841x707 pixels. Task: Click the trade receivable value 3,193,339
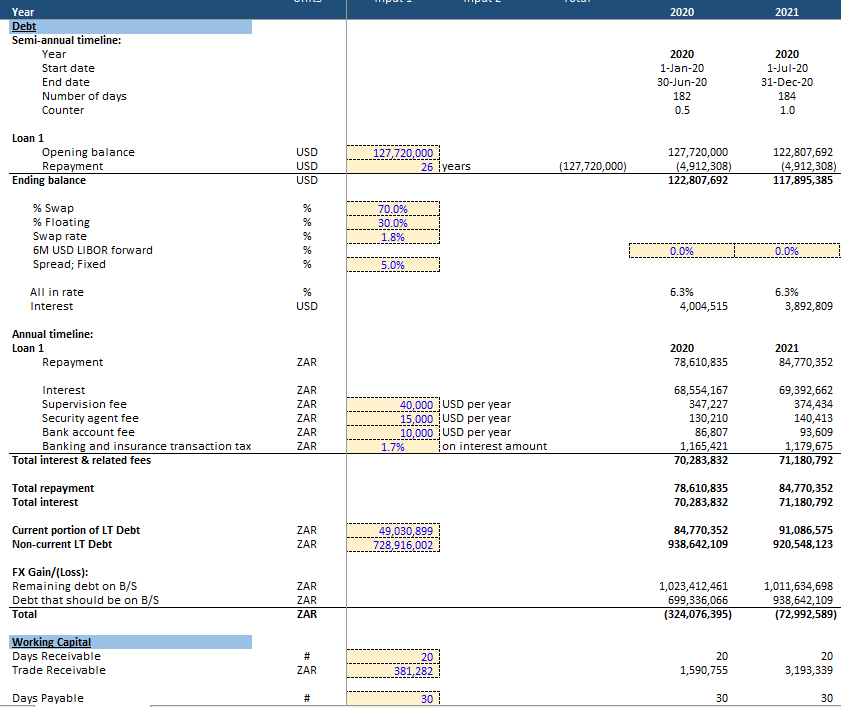point(809,670)
